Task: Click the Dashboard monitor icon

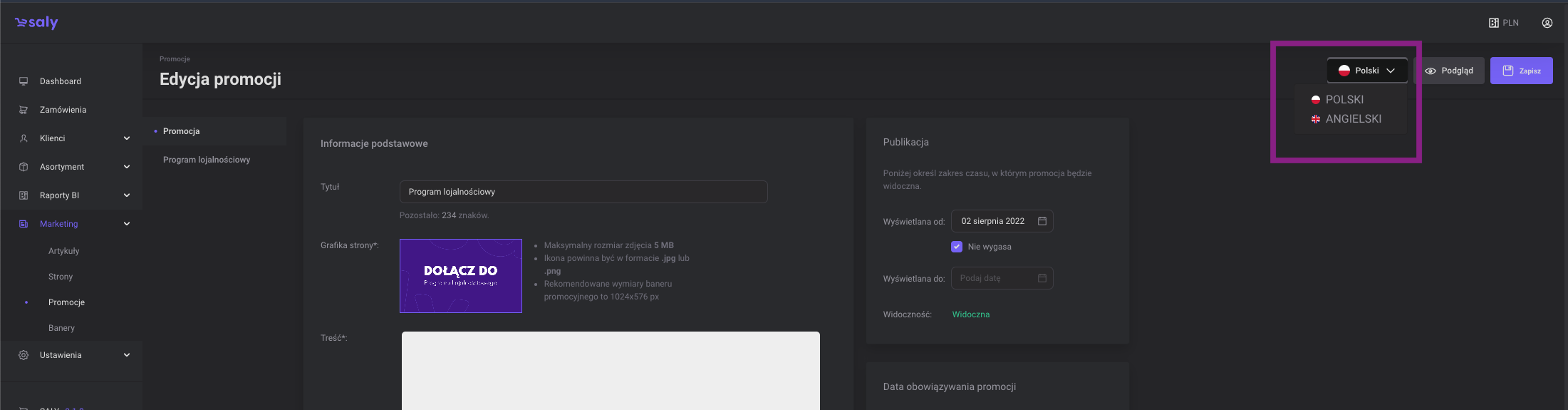Action: (24, 81)
